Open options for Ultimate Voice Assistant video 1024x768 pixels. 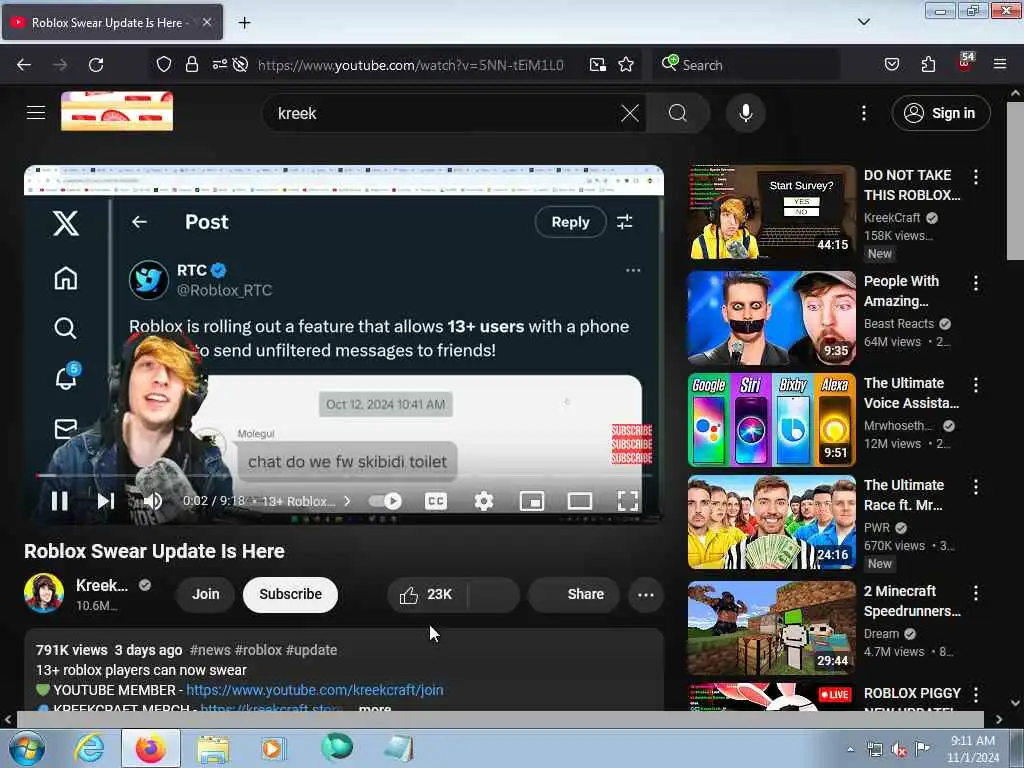tap(976, 385)
